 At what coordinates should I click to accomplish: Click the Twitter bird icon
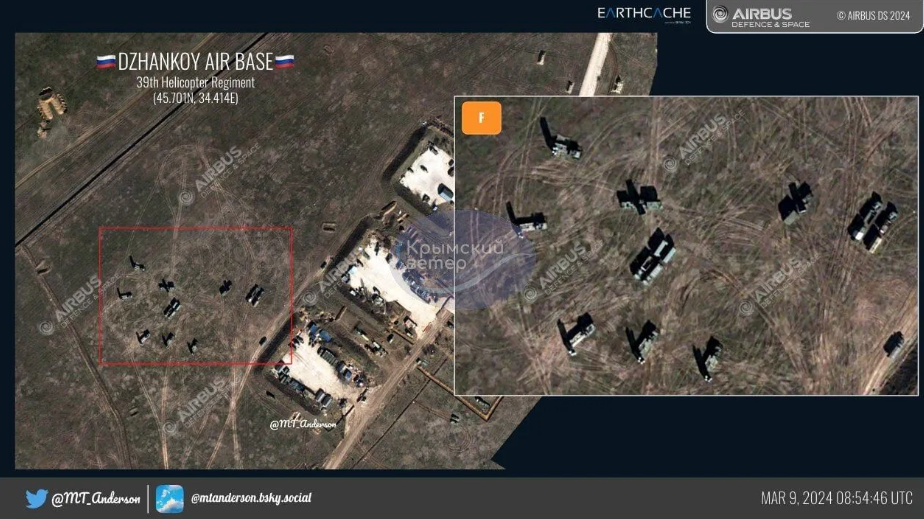click(36, 498)
